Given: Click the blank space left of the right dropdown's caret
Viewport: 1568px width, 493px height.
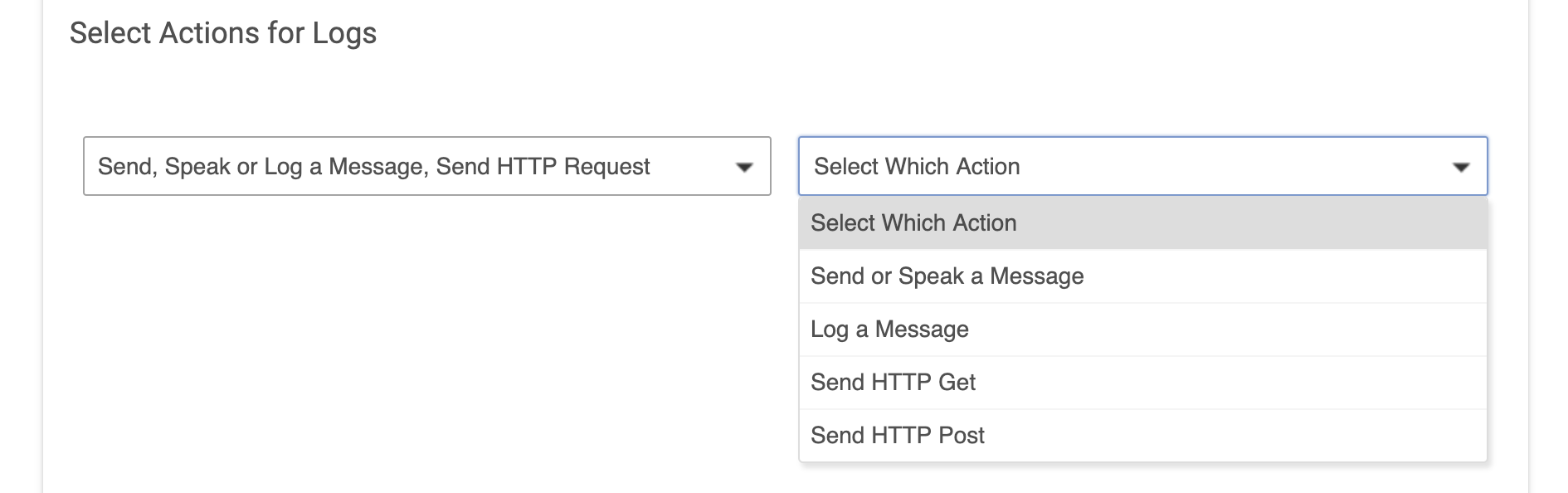Looking at the screenshot, I should pyautogui.click(x=1236, y=166).
